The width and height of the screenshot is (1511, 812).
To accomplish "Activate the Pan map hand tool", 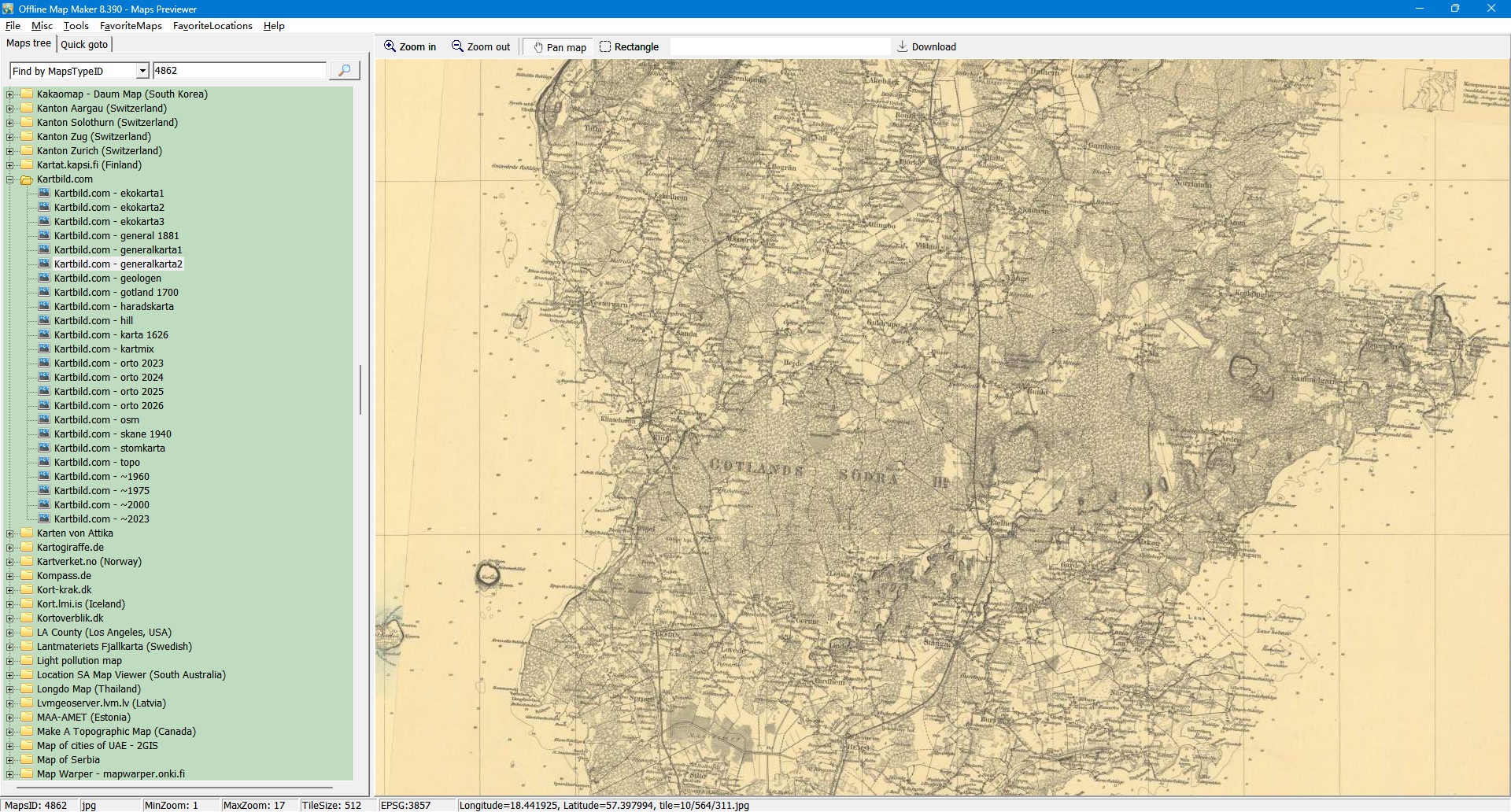I will click(560, 47).
